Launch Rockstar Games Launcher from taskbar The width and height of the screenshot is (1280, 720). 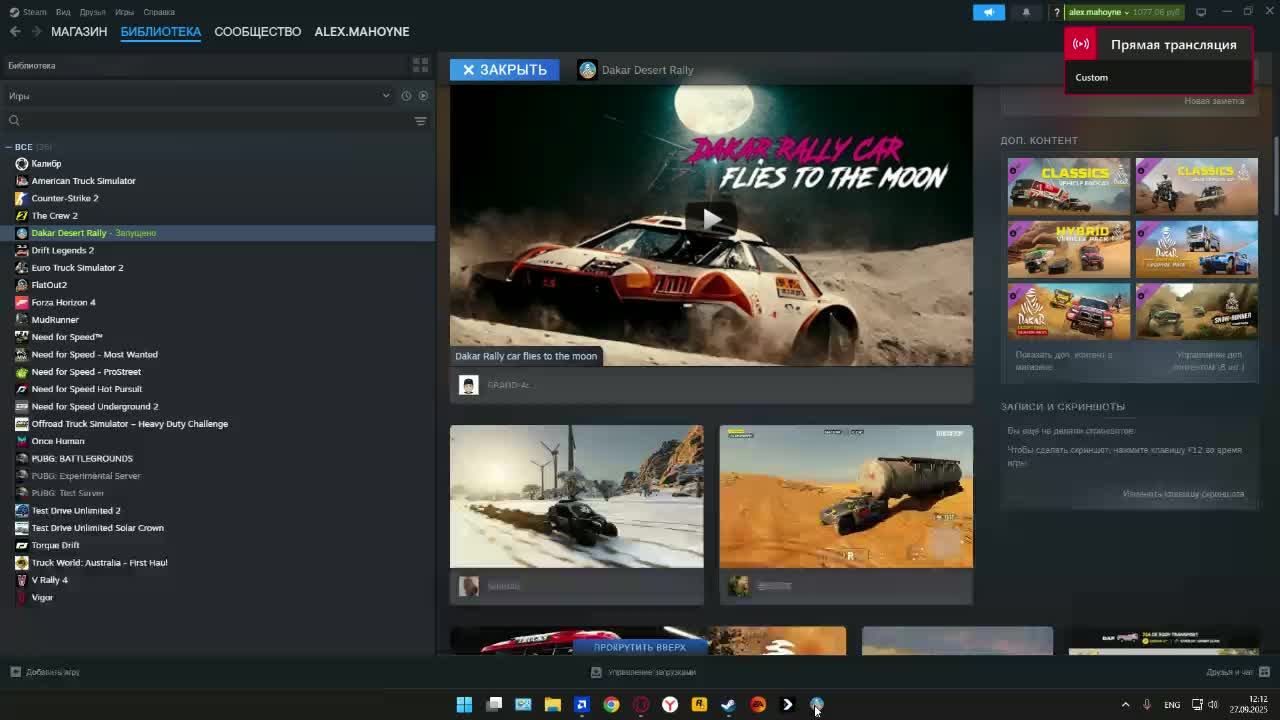(699, 705)
